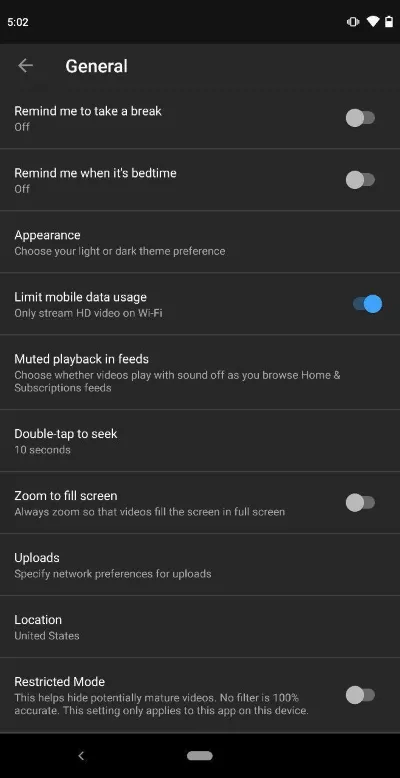This screenshot has width=400, height=778.
Task: Tap the back arrow beside General
Action: tap(25, 65)
